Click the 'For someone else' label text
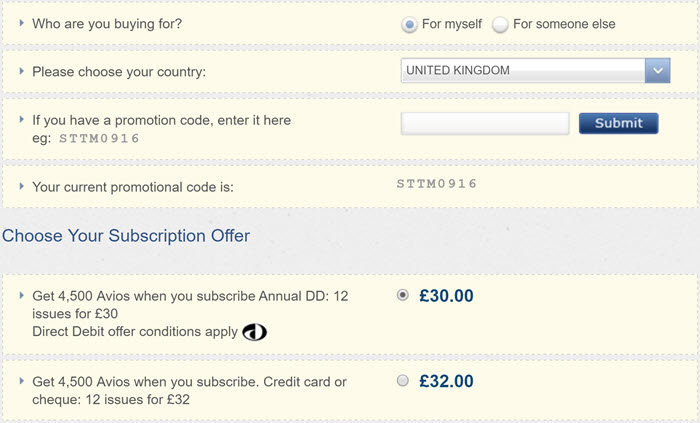 564,24
